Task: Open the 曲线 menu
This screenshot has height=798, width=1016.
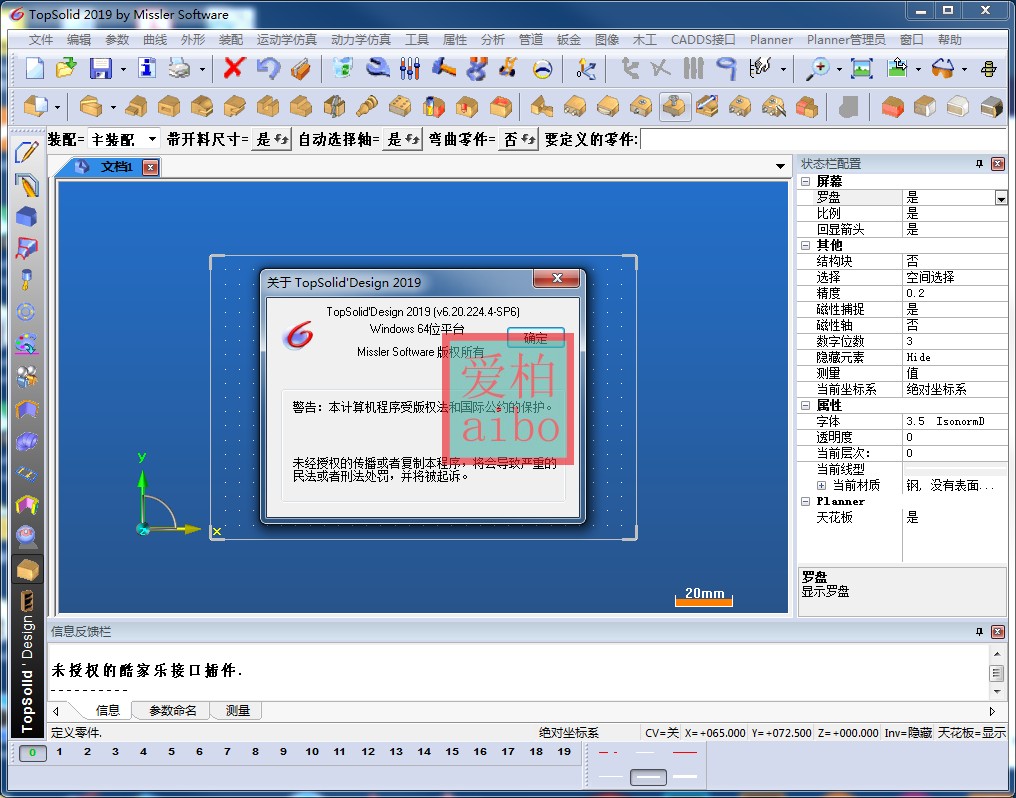Action: [155, 40]
